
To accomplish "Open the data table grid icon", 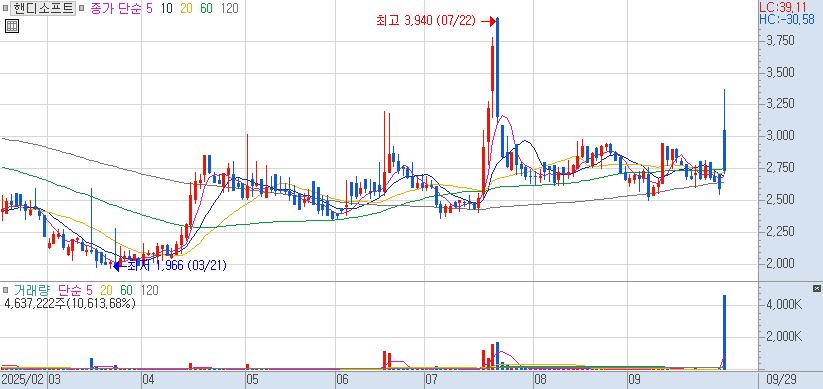I will coord(12,26).
